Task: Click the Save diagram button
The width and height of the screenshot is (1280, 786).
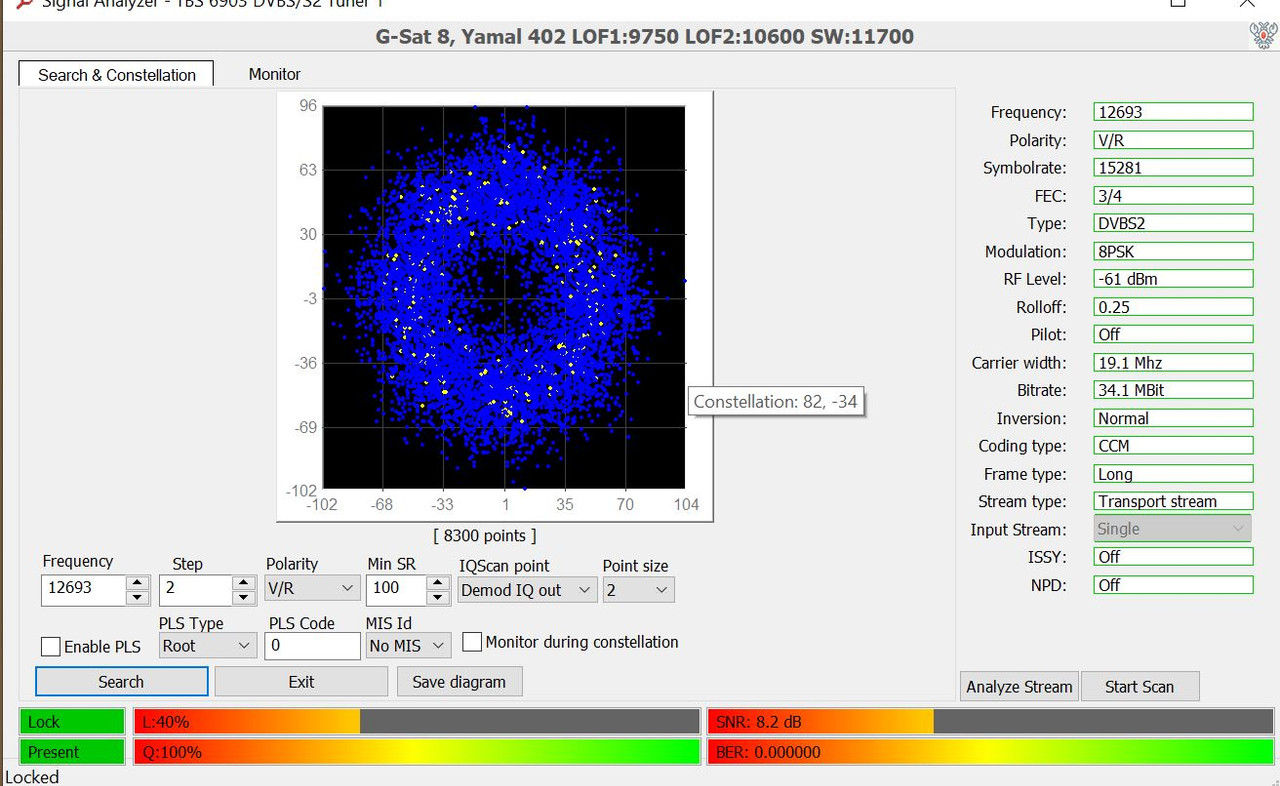Action: (459, 682)
